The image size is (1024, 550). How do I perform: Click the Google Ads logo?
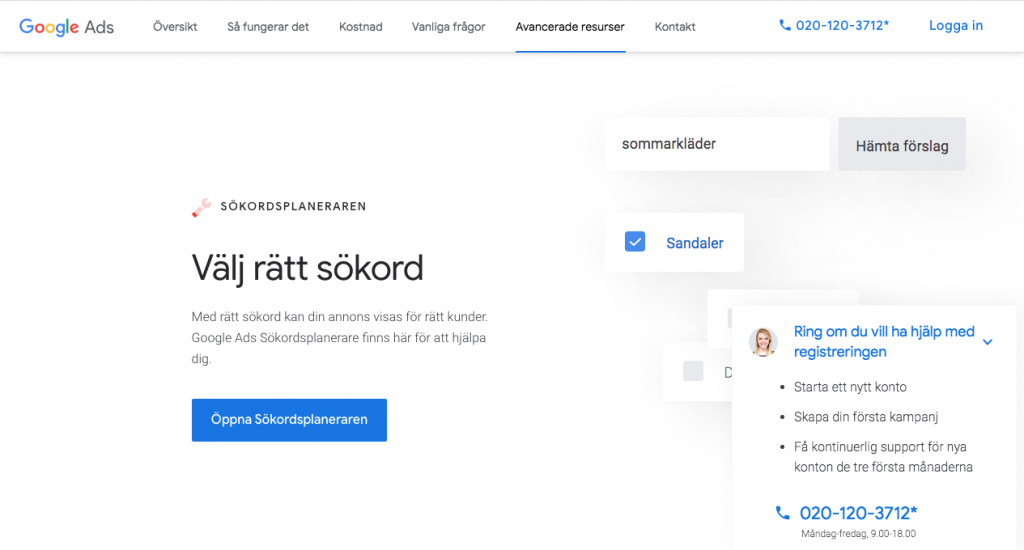tap(67, 27)
